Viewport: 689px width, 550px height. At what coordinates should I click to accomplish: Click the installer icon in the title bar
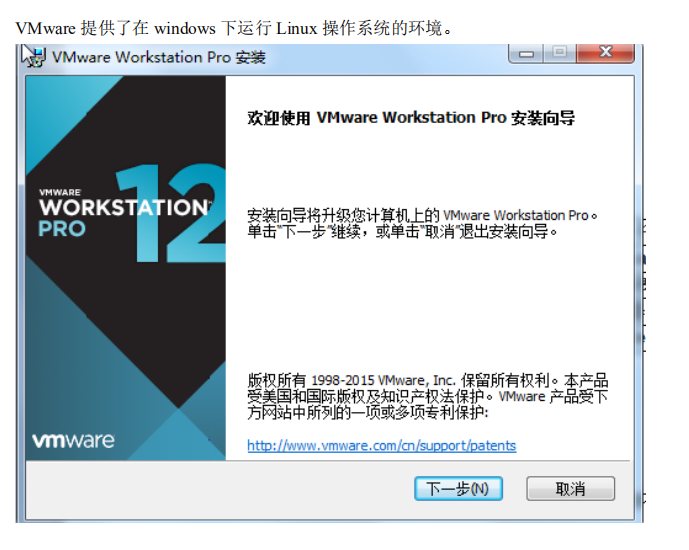[34, 56]
